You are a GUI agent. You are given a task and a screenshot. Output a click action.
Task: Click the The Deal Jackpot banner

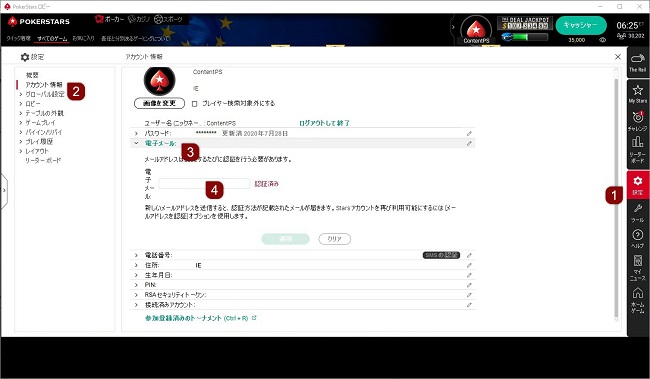[x=525, y=23]
